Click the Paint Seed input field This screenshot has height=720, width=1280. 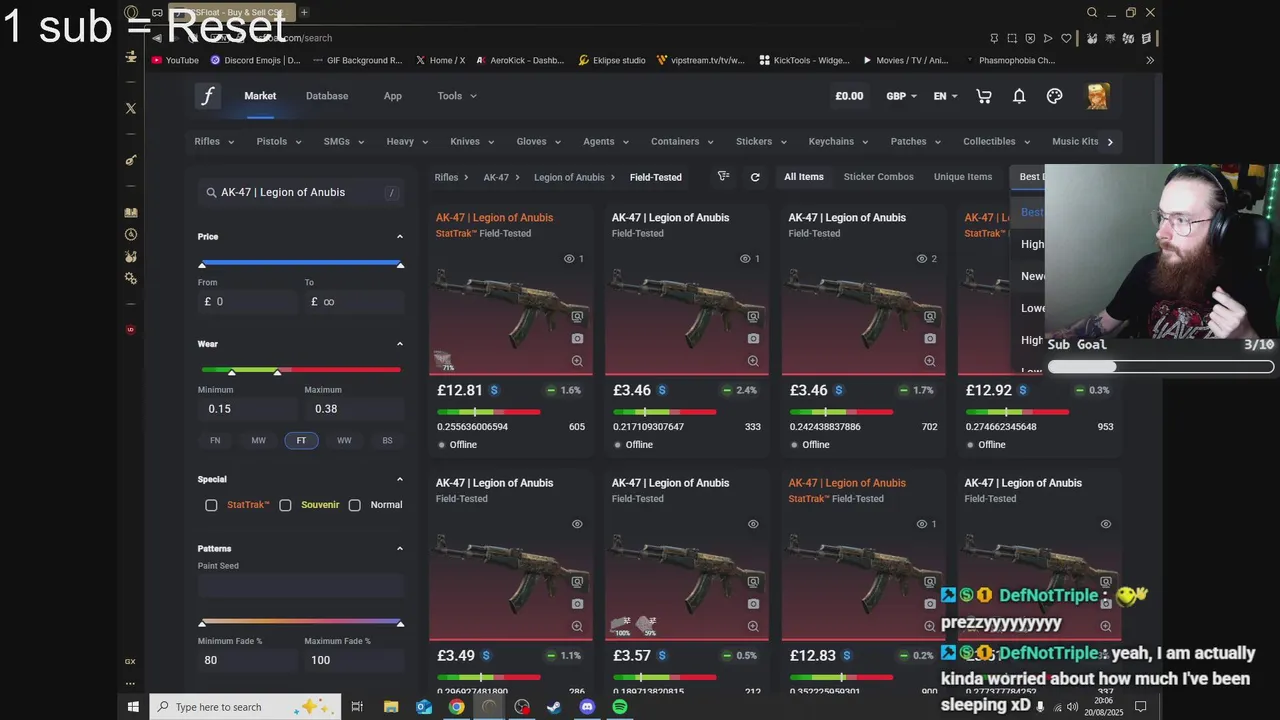pyautogui.click(x=301, y=586)
